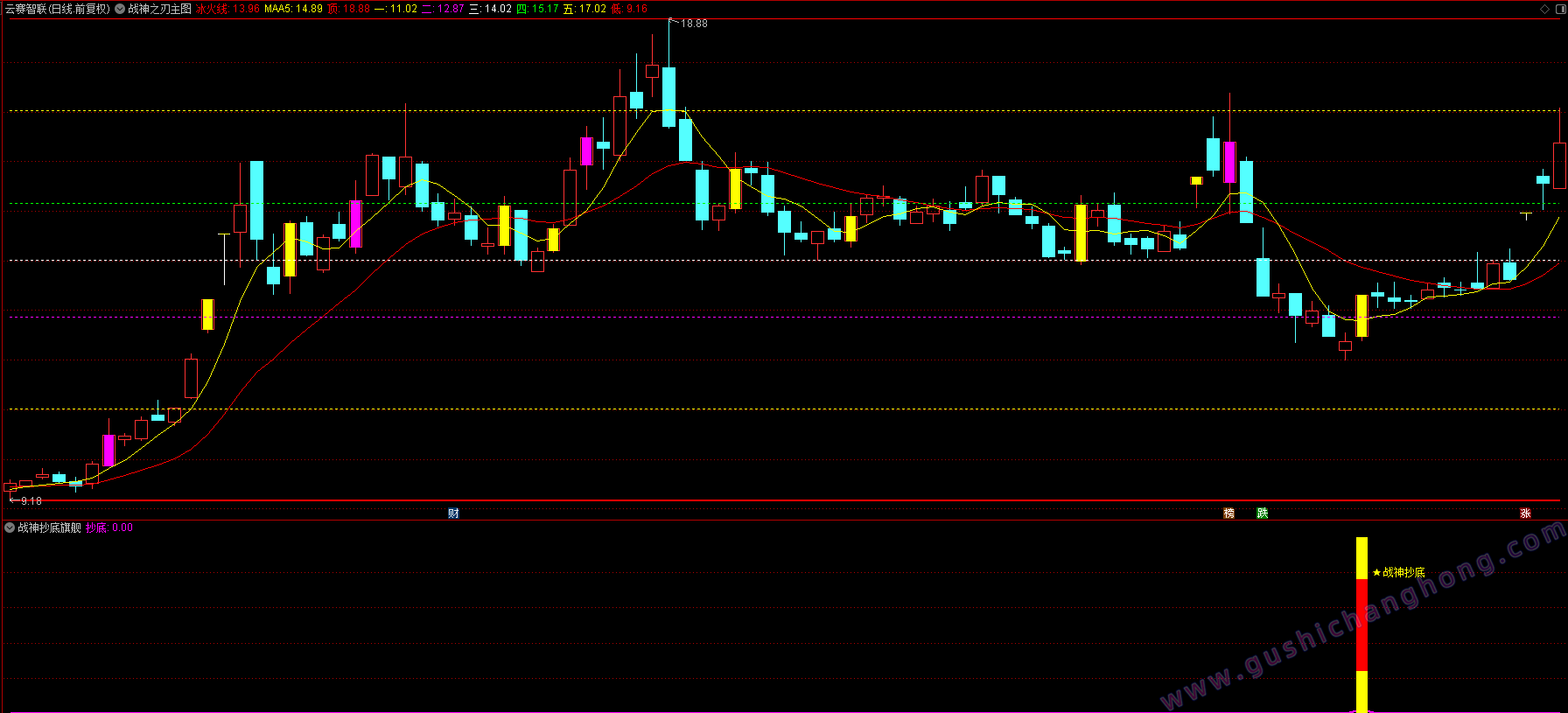The image size is (1568, 713).
Task: Click the 一: 11.02 value
Action: [x=396, y=9]
